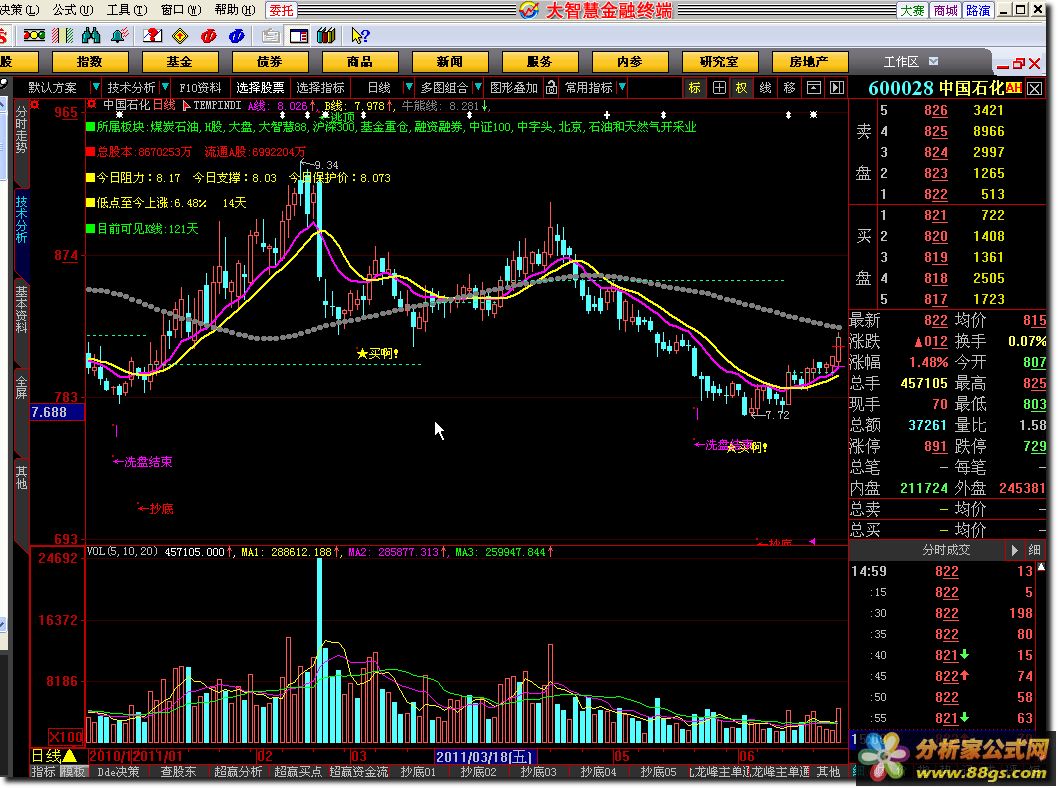Open the 帮助 menu
Image resolution: width=1058 pixels, height=788 pixels.
point(234,9)
